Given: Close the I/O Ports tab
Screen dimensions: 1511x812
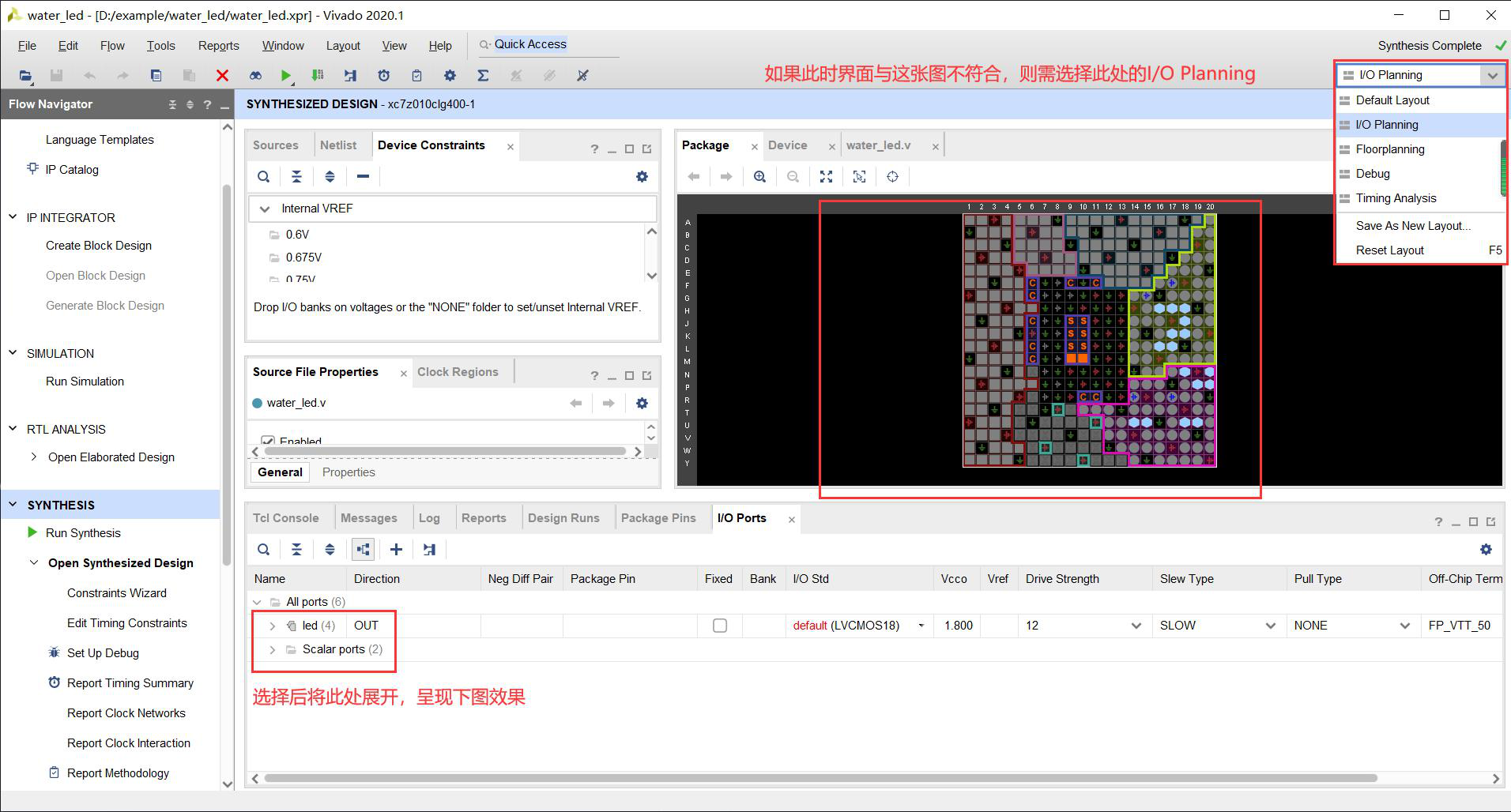Looking at the screenshot, I should click(x=791, y=519).
